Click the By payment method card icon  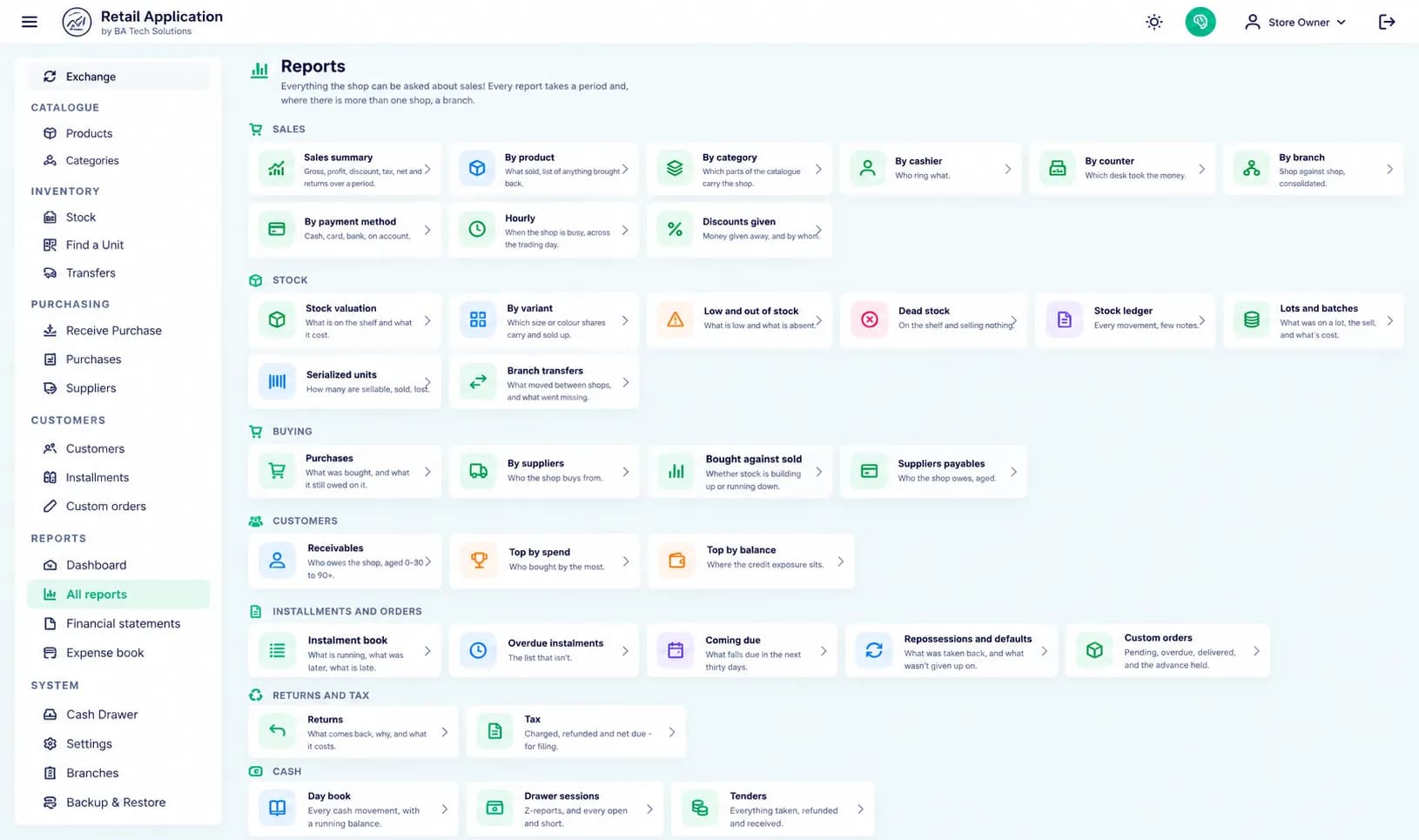point(276,230)
